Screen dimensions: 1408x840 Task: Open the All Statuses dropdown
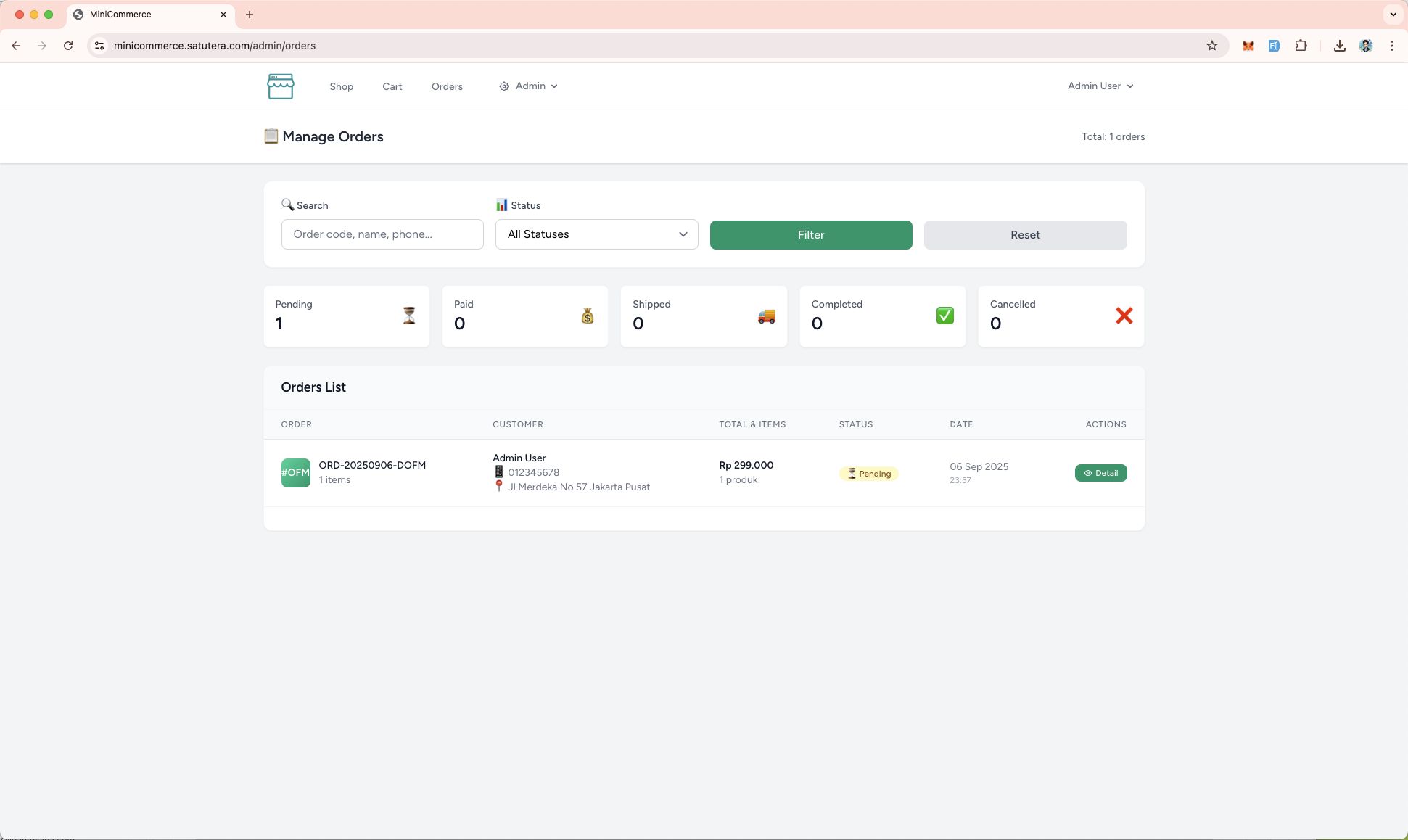tap(596, 234)
